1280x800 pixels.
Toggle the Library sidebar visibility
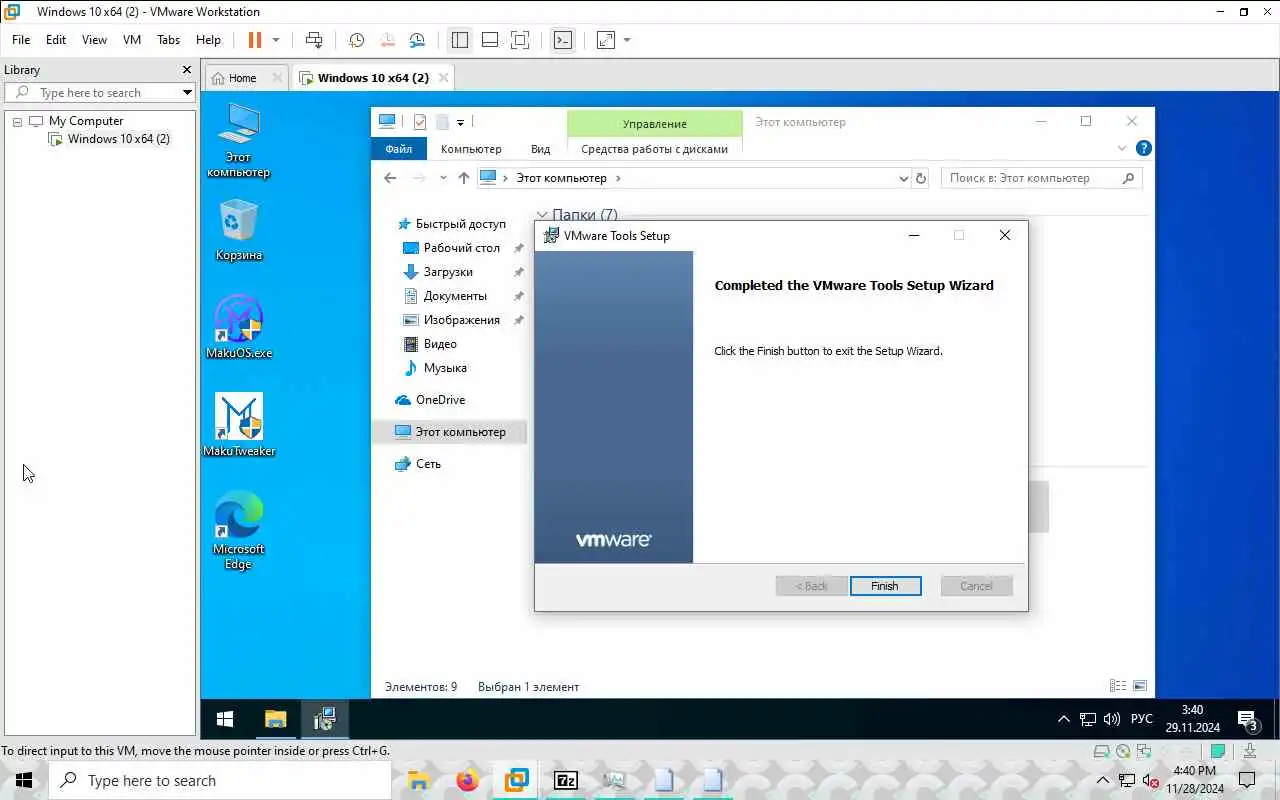tap(460, 40)
